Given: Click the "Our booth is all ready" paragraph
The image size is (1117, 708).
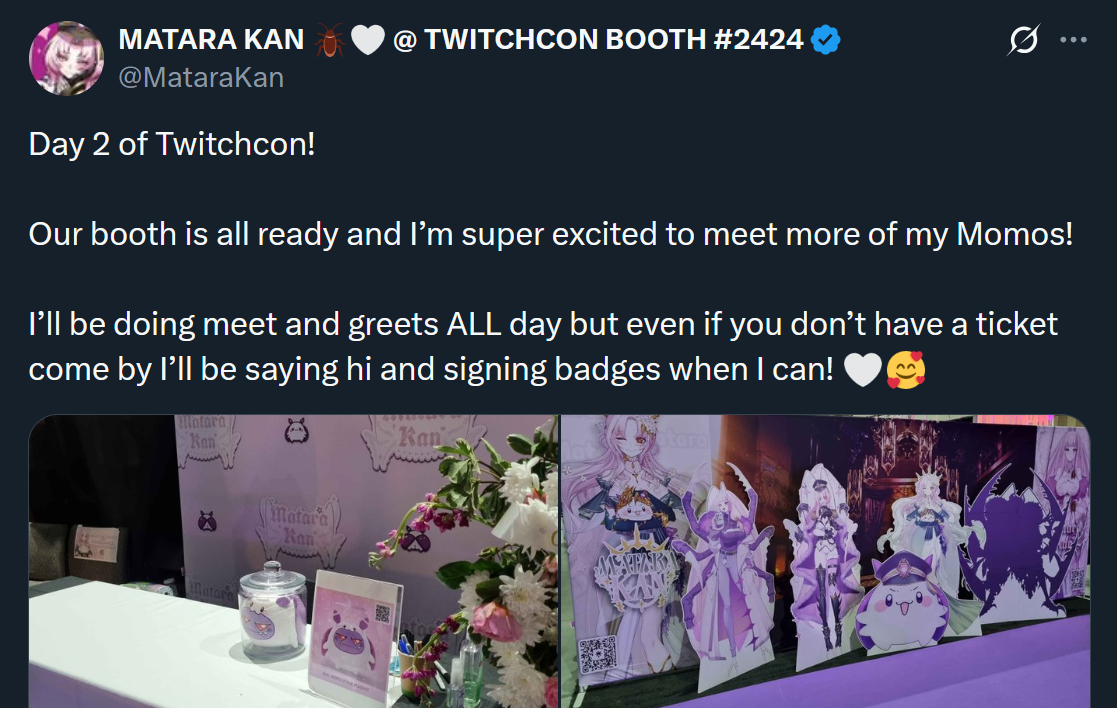Looking at the screenshot, I should point(551,234).
